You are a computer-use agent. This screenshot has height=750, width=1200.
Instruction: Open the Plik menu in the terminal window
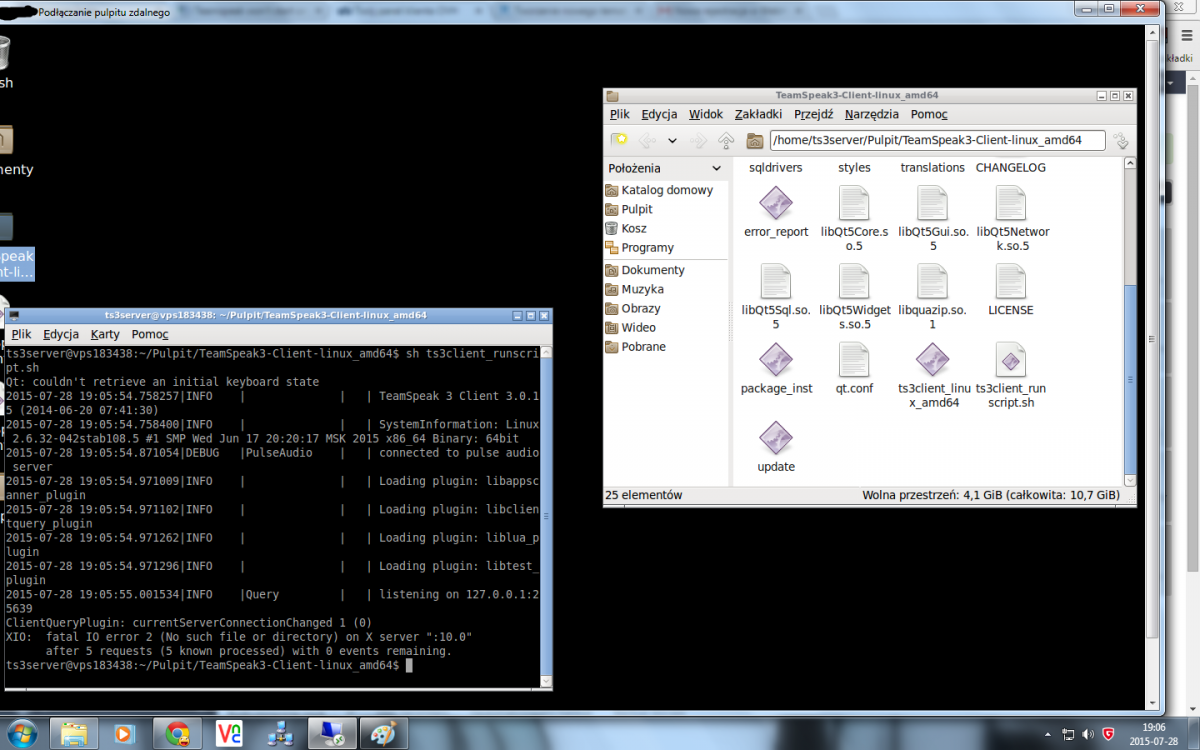click(x=21, y=334)
